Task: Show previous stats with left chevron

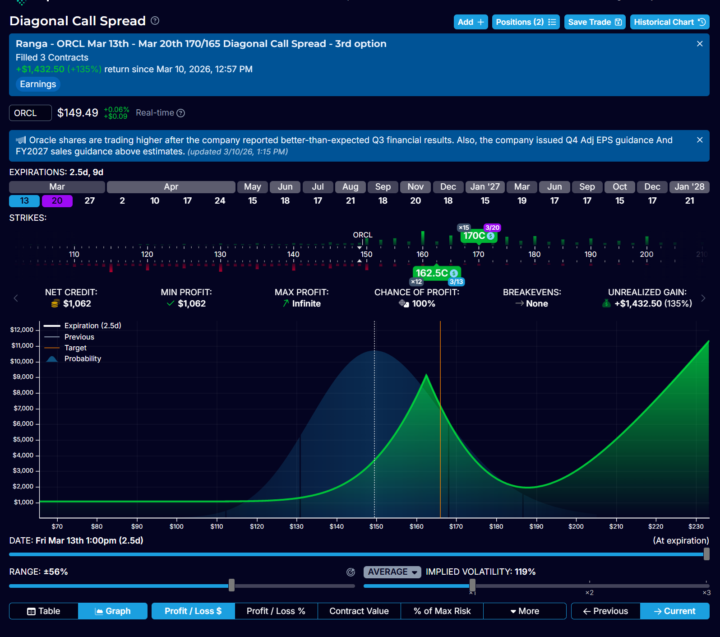Action: [16, 298]
